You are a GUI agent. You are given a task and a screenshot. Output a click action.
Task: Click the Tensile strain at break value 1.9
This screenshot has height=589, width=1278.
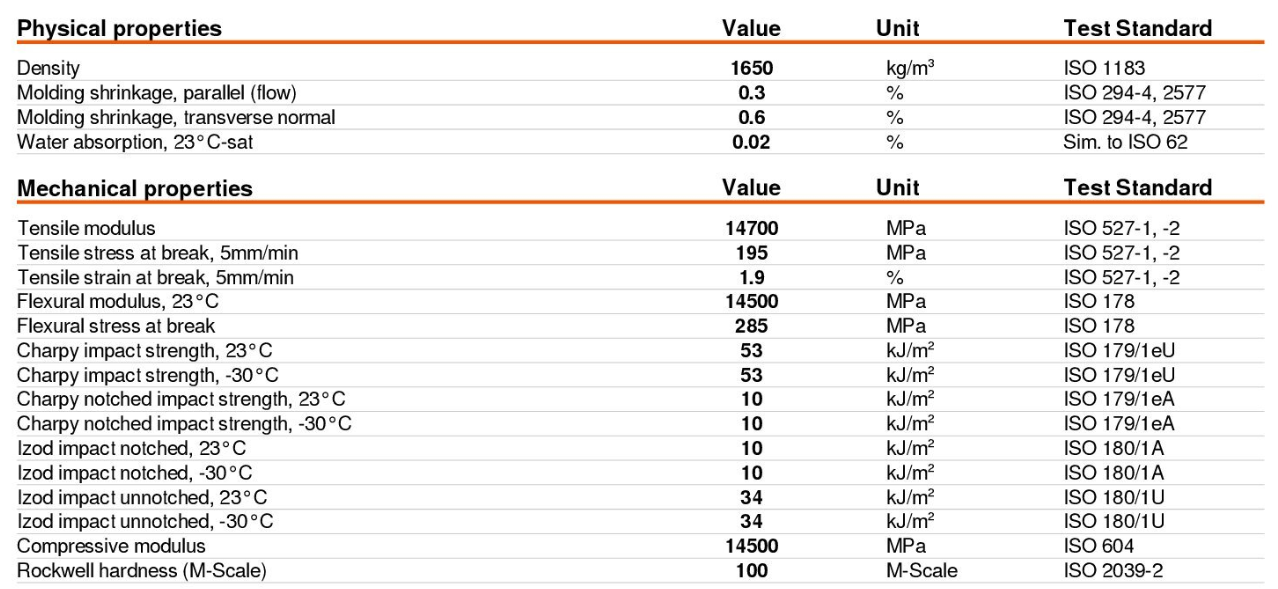(x=752, y=277)
